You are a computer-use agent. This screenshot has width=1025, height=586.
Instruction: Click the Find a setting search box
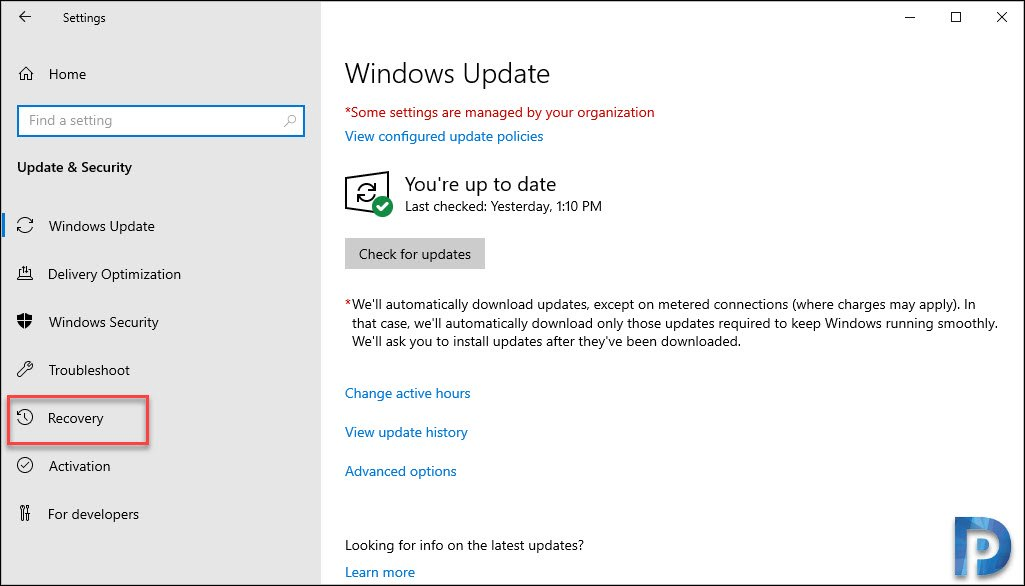(x=161, y=120)
